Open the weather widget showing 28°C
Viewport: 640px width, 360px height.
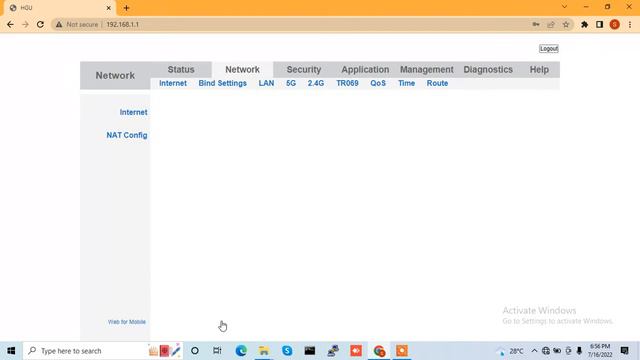tap(511, 351)
